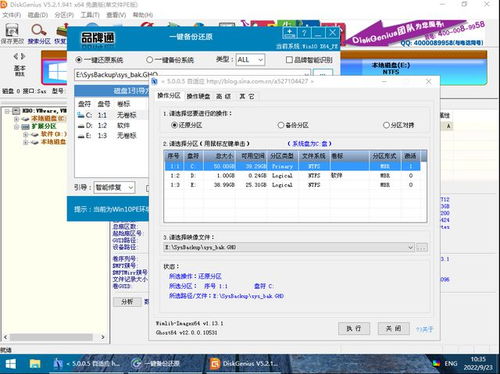Screen dimensions: 500x374
Task: Click the 执行 button
Action: tap(354, 329)
